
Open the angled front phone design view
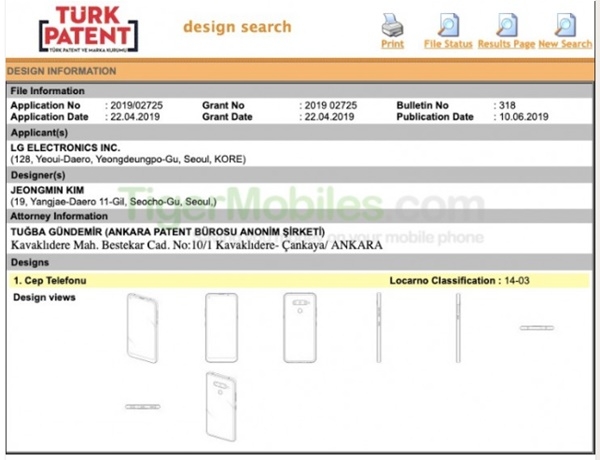[x=142, y=328]
